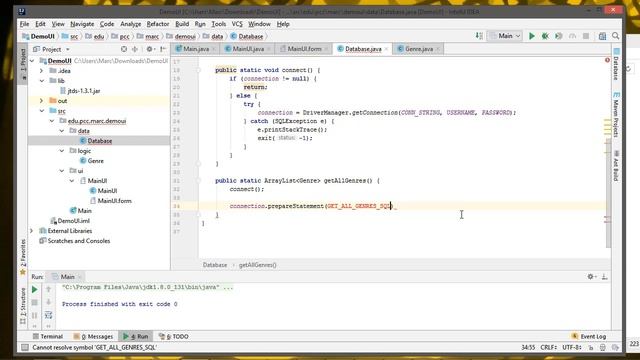
Task: Open Ant Build tool window
Action: point(616,166)
